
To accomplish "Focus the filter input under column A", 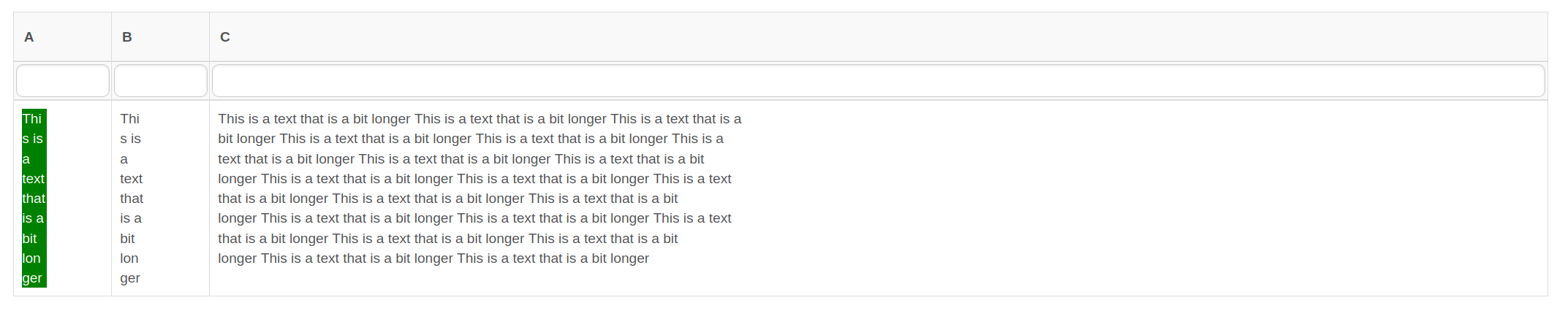I will pos(63,81).
